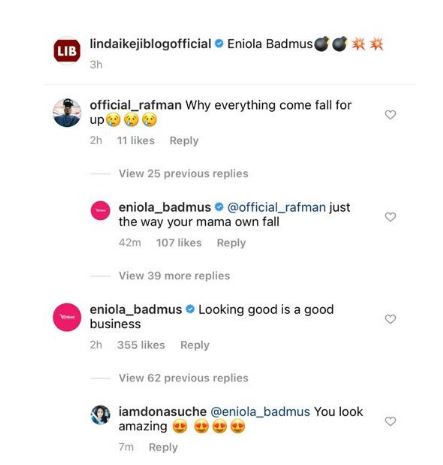This screenshot has width=443, height=465.
Task: Open the LIB profile picture
Action: point(67,51)
